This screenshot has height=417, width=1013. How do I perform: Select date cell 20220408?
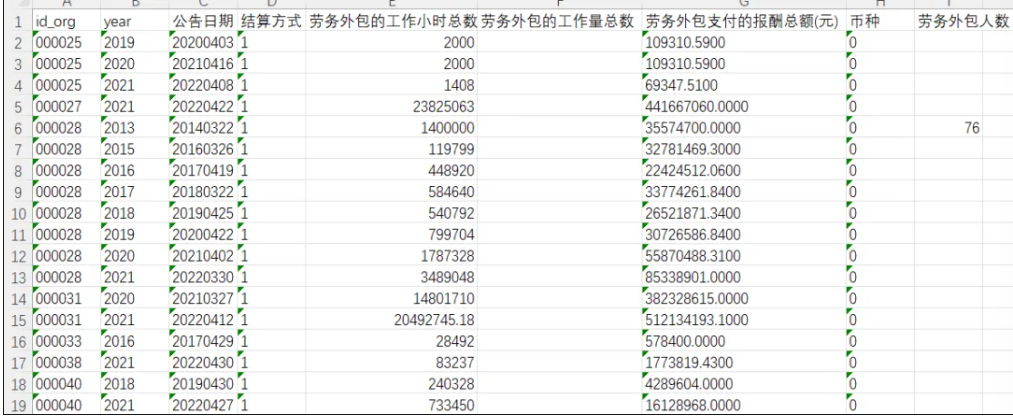203,85
